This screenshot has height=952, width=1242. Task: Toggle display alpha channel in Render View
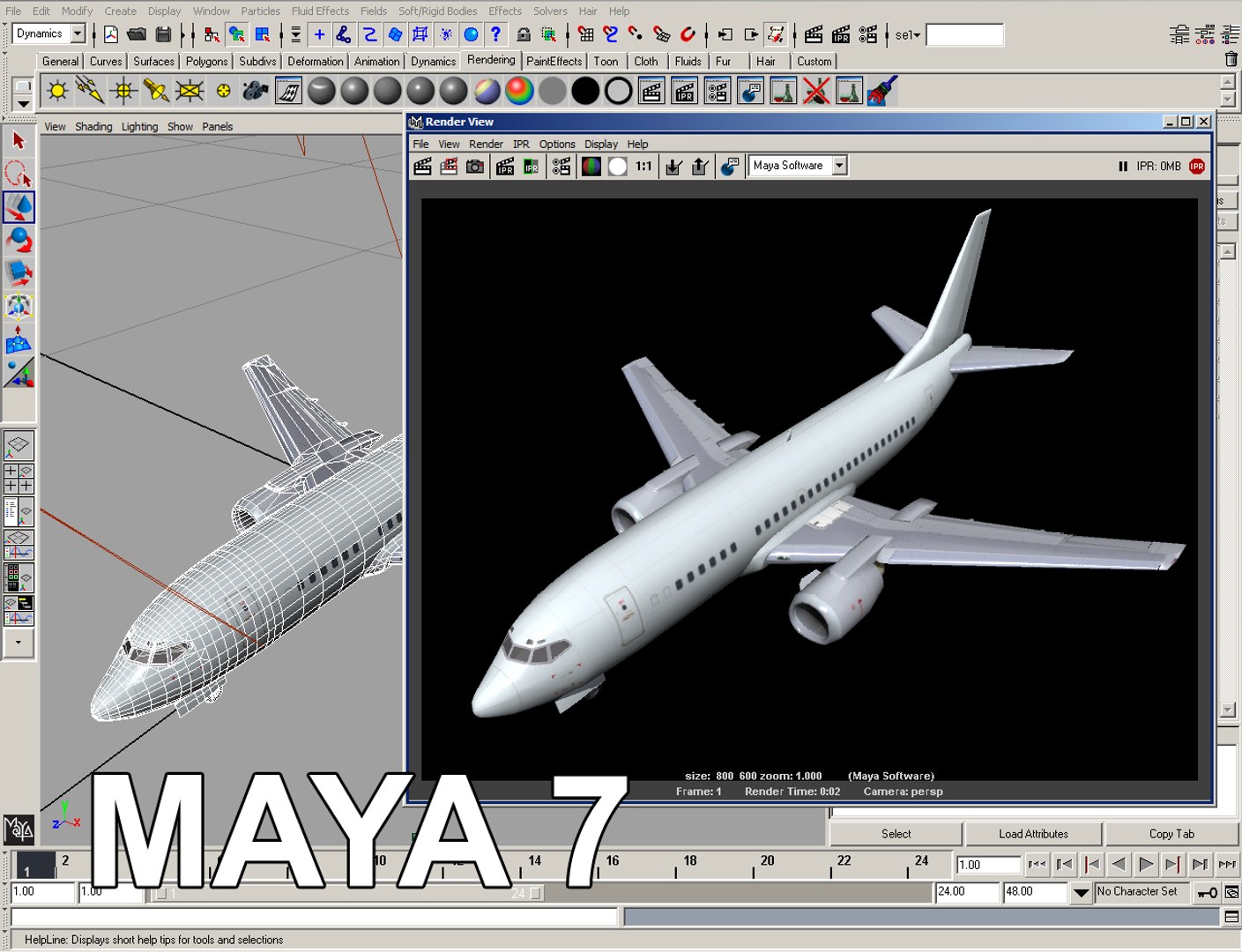[x=618, y=167]
